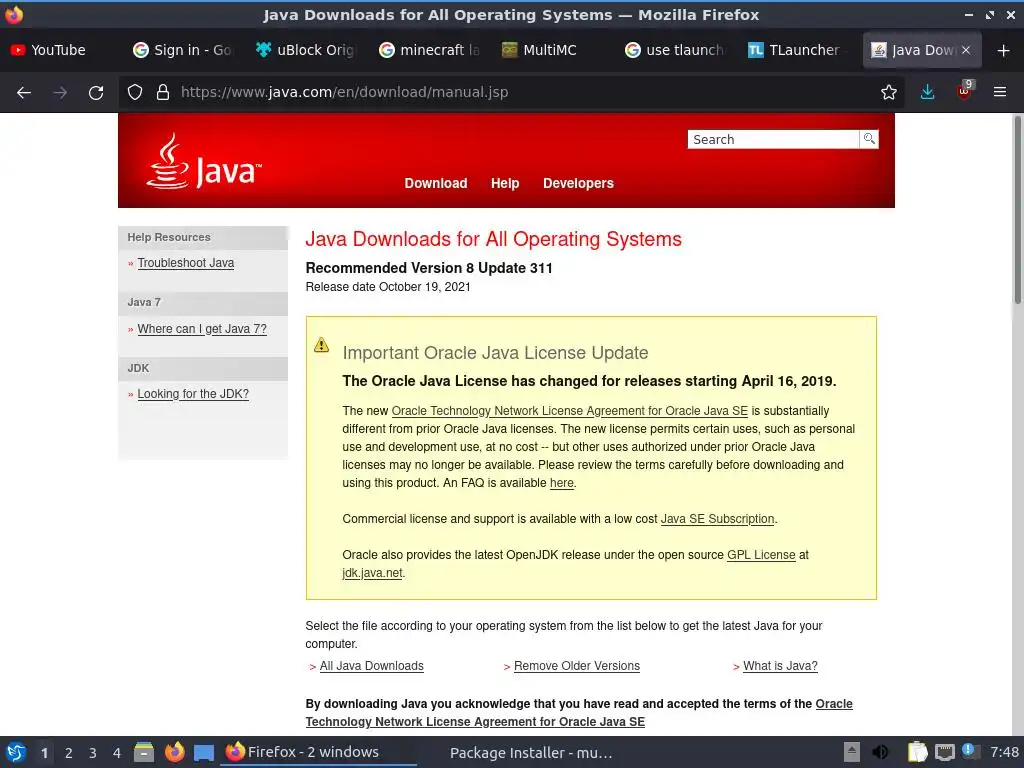Go back using the browser back arrow
Screen dimensions: 1024x768
[x=24, y=93]
